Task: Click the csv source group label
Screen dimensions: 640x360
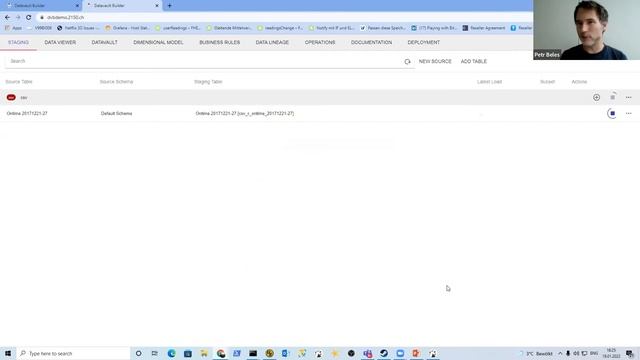Action: coord(24,98)
